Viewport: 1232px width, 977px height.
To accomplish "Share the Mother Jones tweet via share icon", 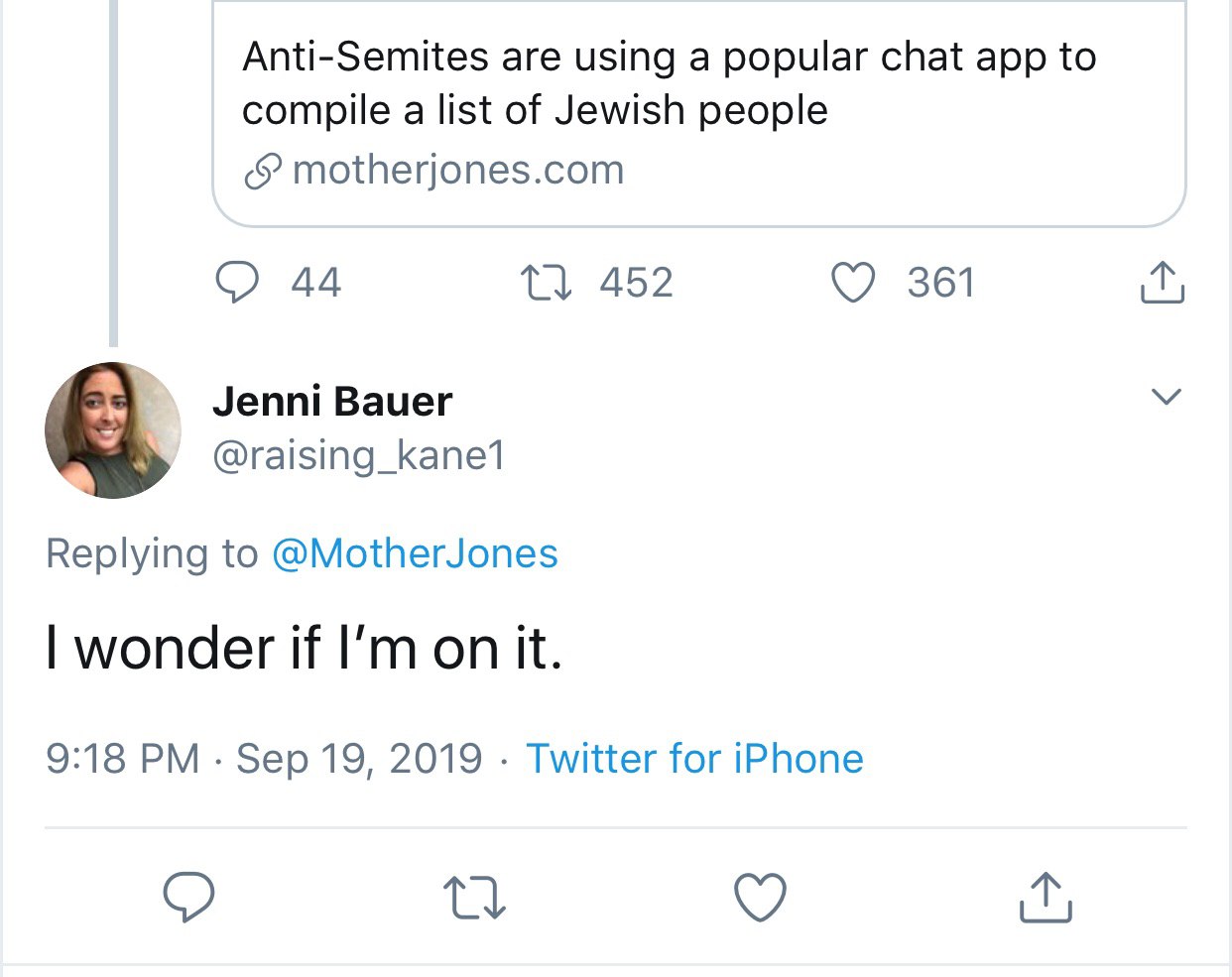I will point(1162,282).
